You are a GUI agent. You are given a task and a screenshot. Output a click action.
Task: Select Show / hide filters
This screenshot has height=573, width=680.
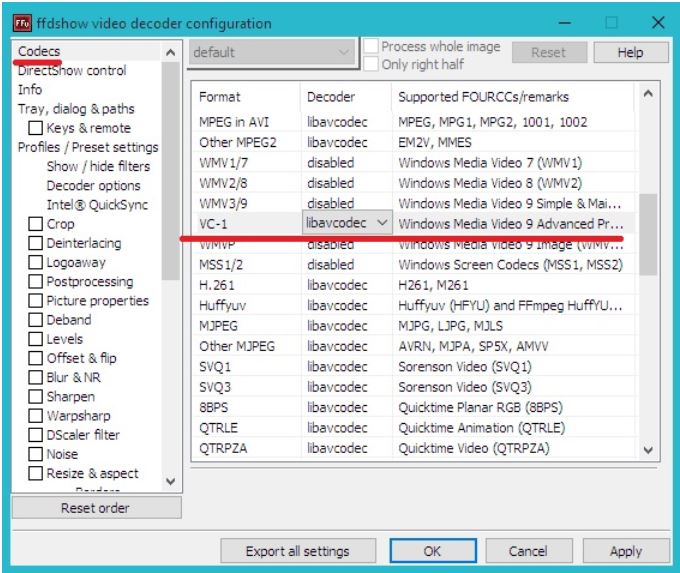tap(98, 166)
